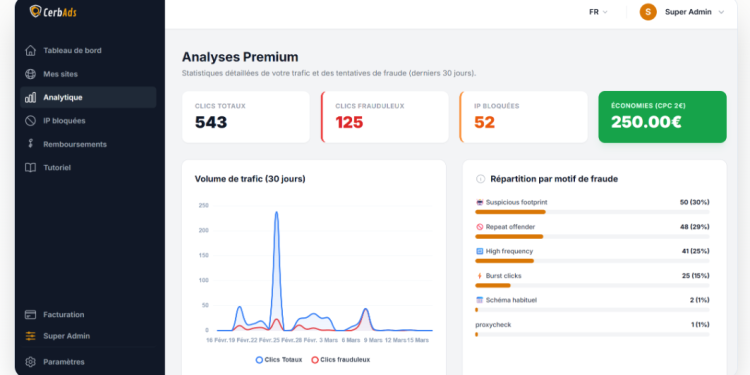Click the orange S avatar
Image resolution: width=750 pixels, height=375 pixels.
click(648, 12)
